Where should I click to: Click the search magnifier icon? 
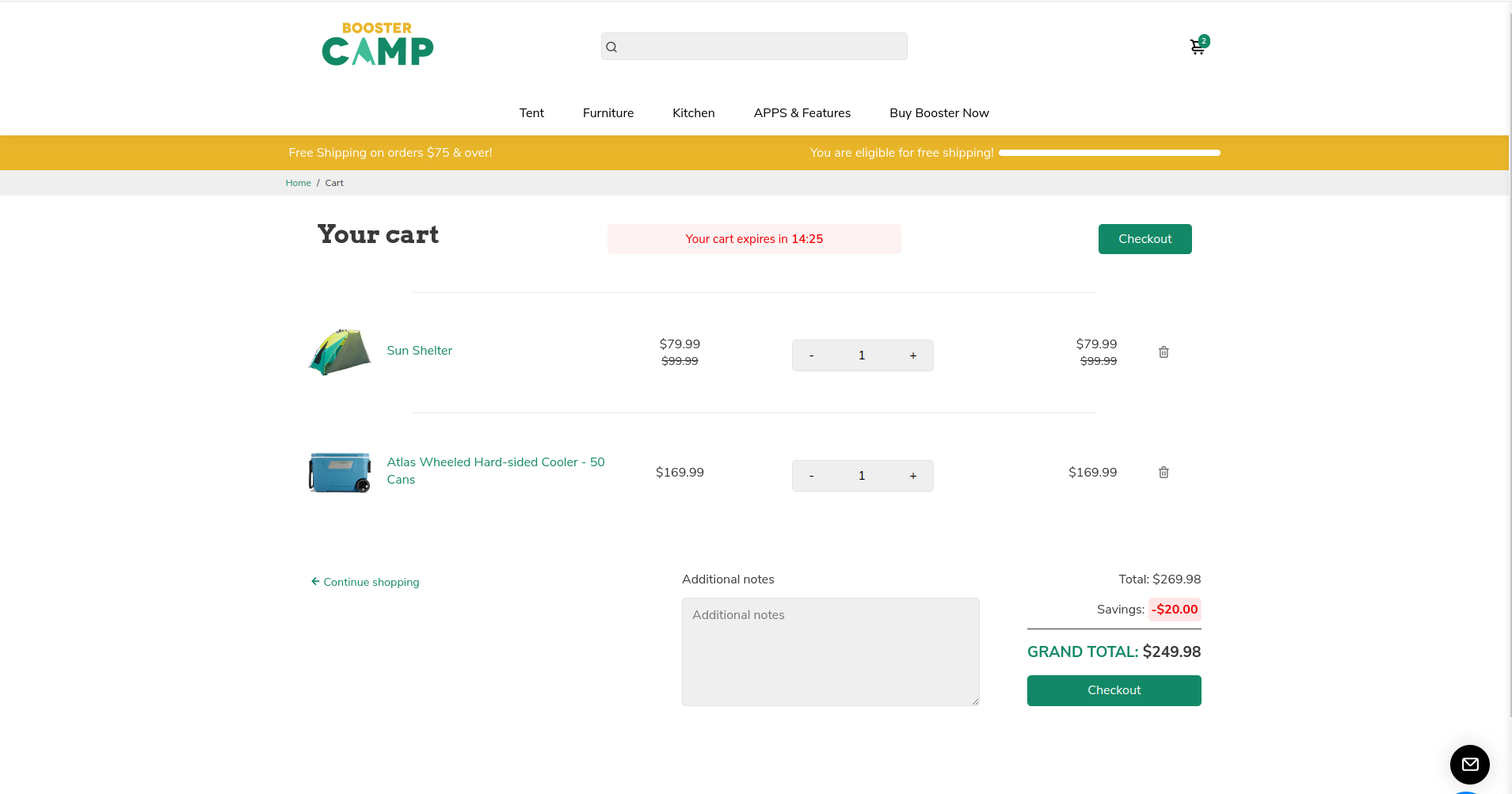click(611, 47)
